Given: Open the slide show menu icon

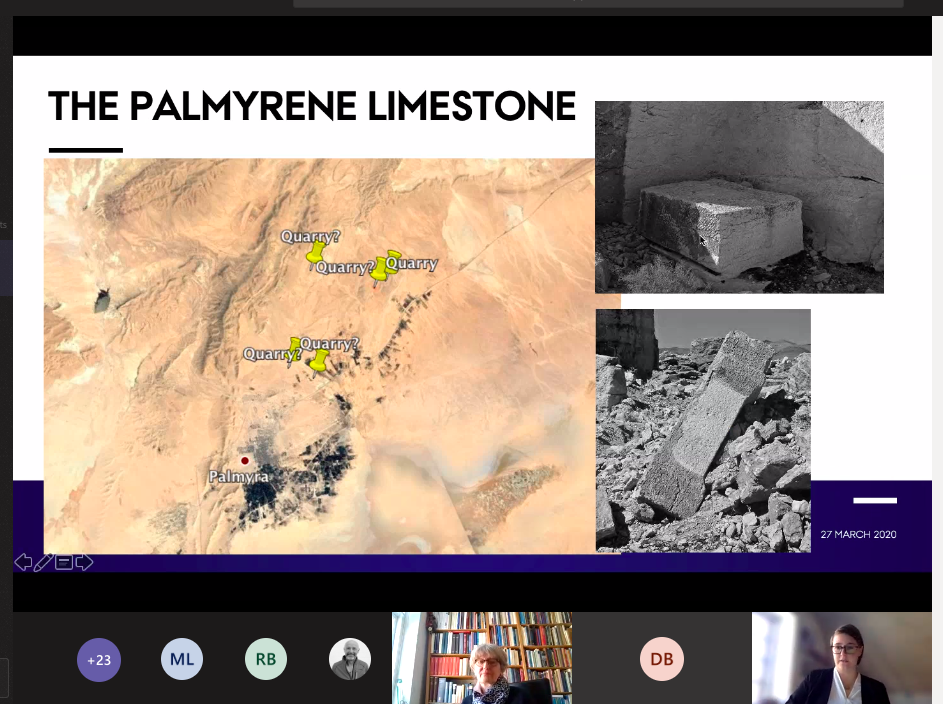Looking at the screenshot, I should [64, 563].
